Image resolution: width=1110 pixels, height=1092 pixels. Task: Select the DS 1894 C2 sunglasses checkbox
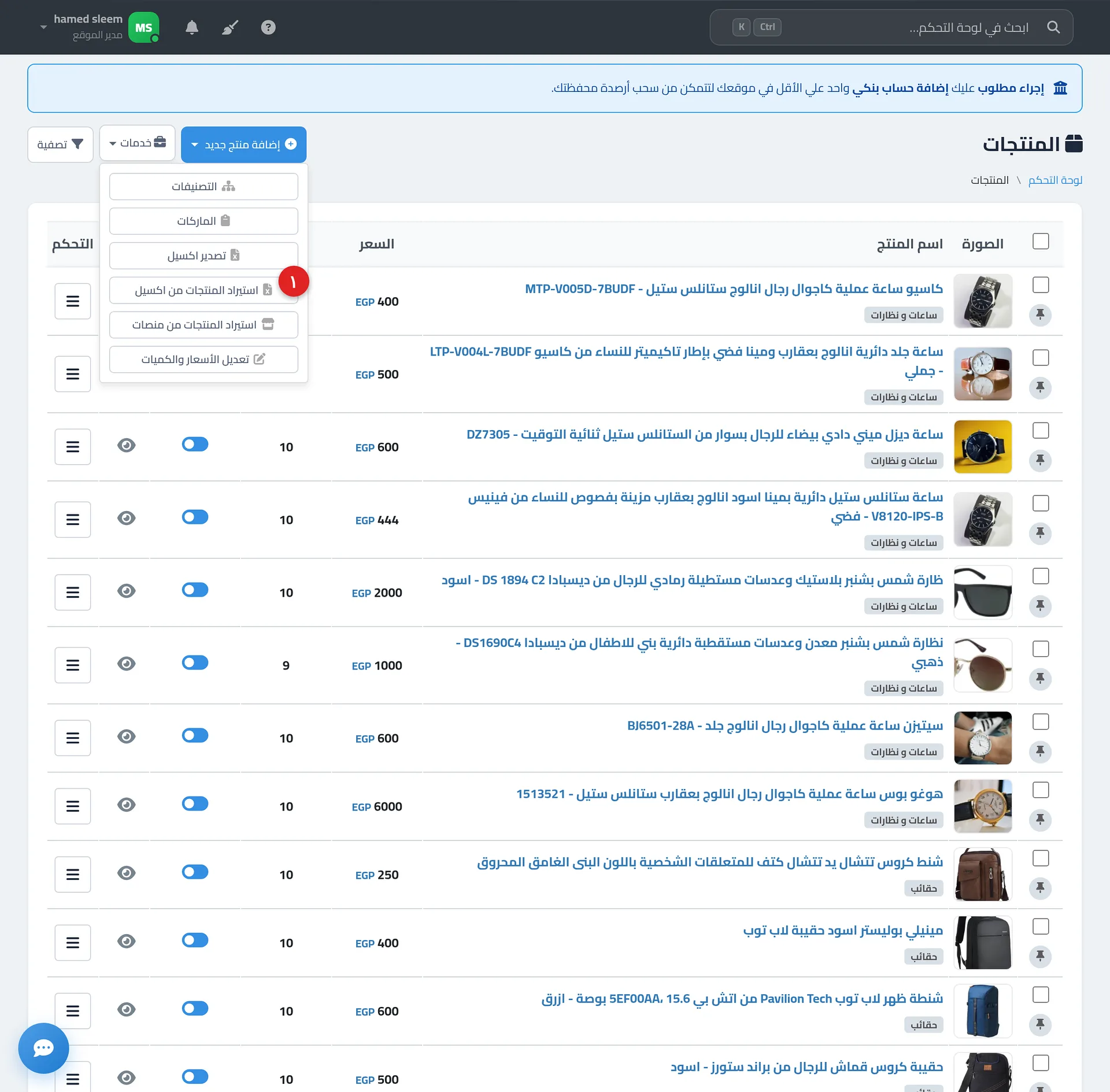coord(1041,576)
